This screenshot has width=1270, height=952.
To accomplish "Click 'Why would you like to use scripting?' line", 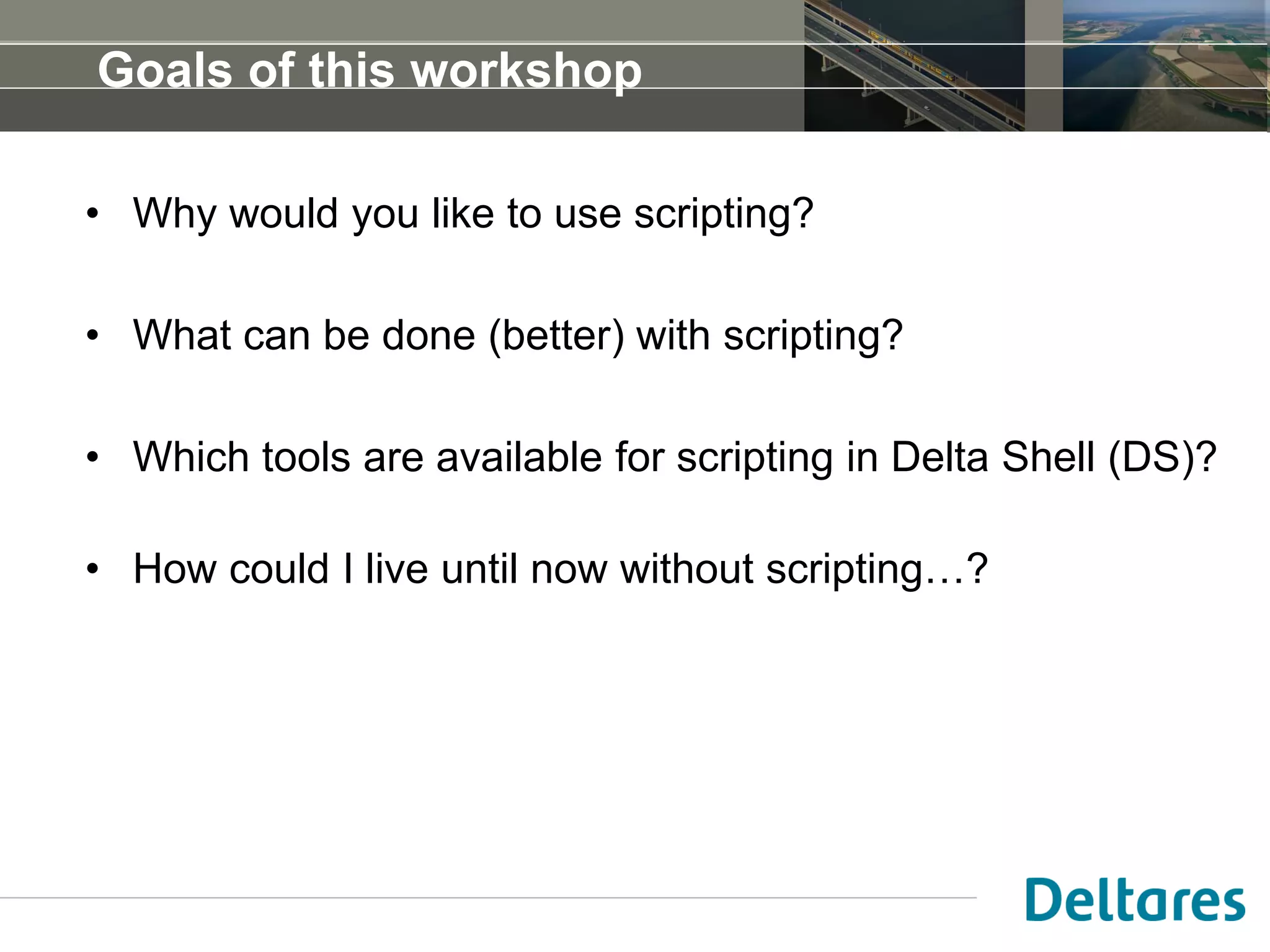I will point(473,214).
